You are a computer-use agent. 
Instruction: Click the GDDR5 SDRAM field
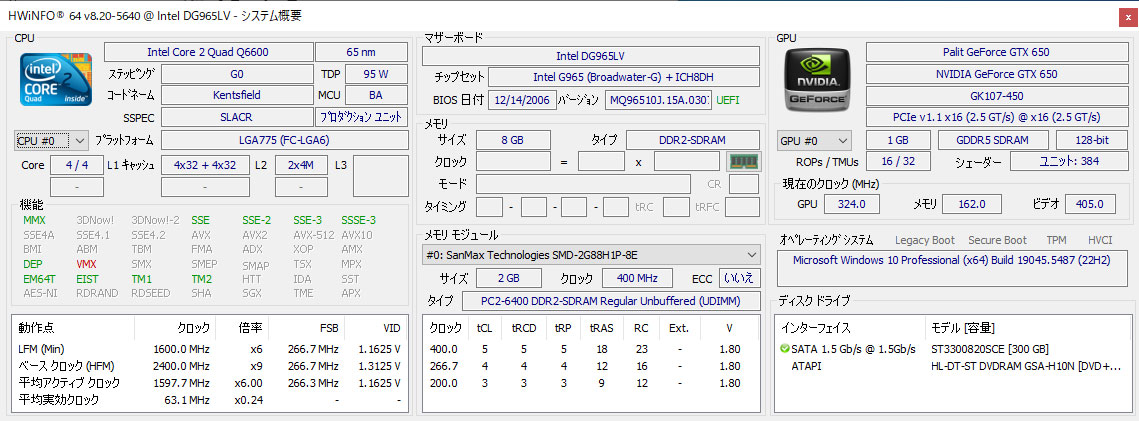[993, 141]
